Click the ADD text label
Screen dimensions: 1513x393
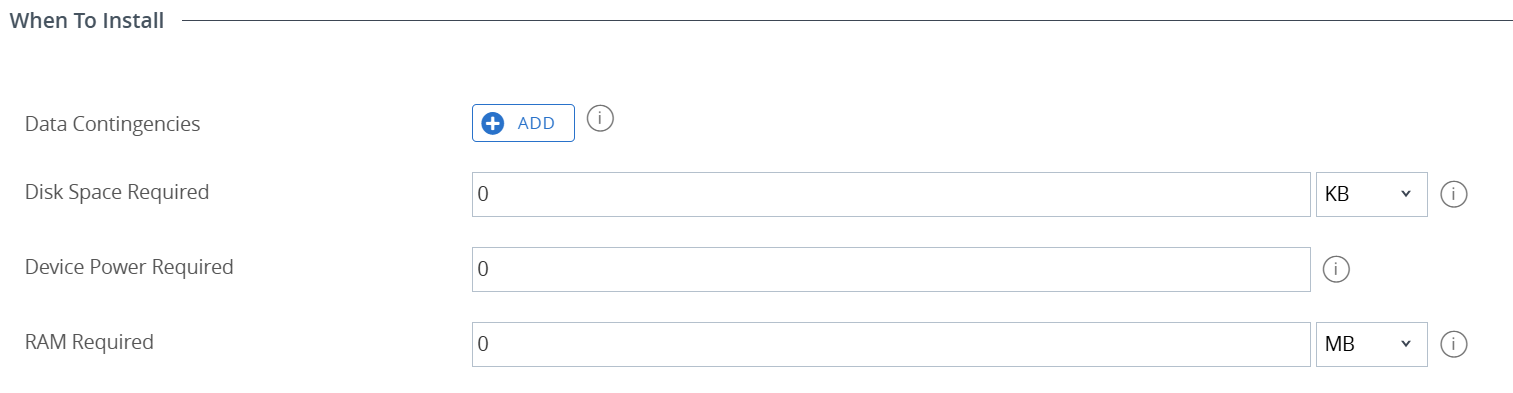(536, 124)
